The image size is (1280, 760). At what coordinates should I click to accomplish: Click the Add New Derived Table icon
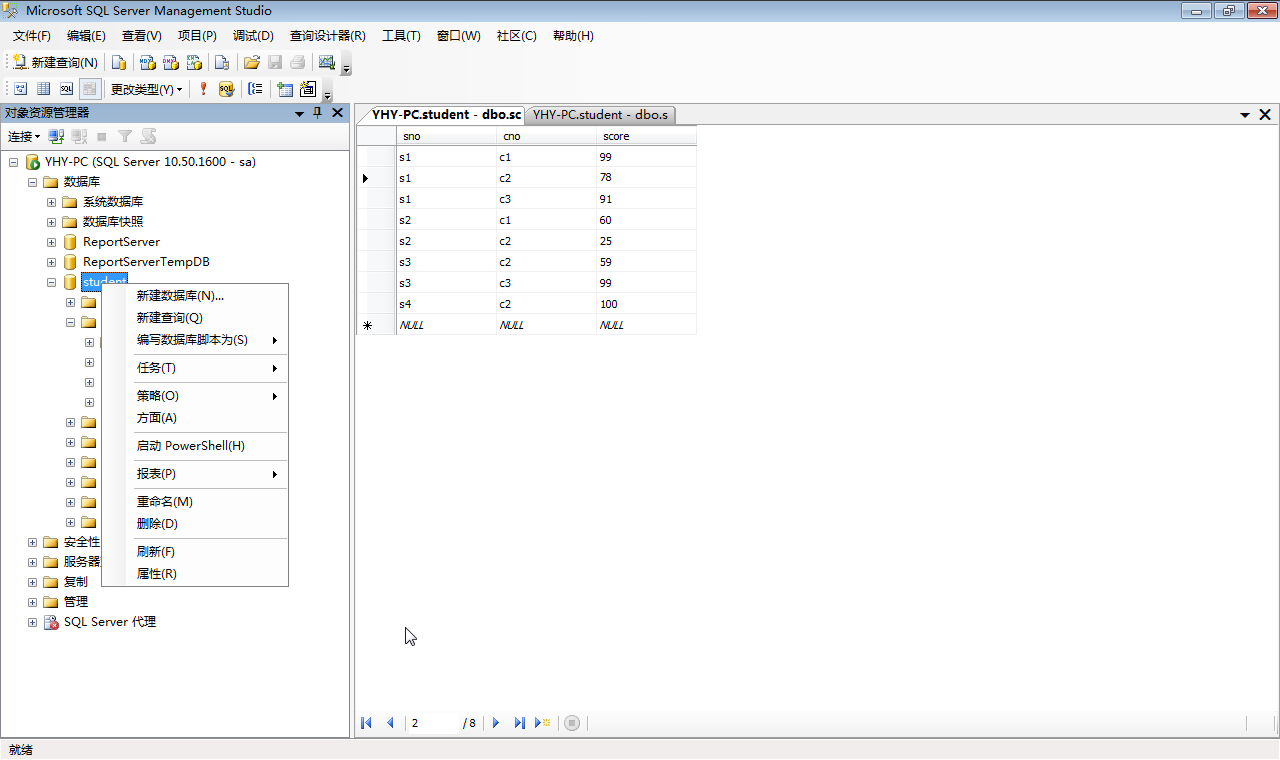(x=308, y=89)
